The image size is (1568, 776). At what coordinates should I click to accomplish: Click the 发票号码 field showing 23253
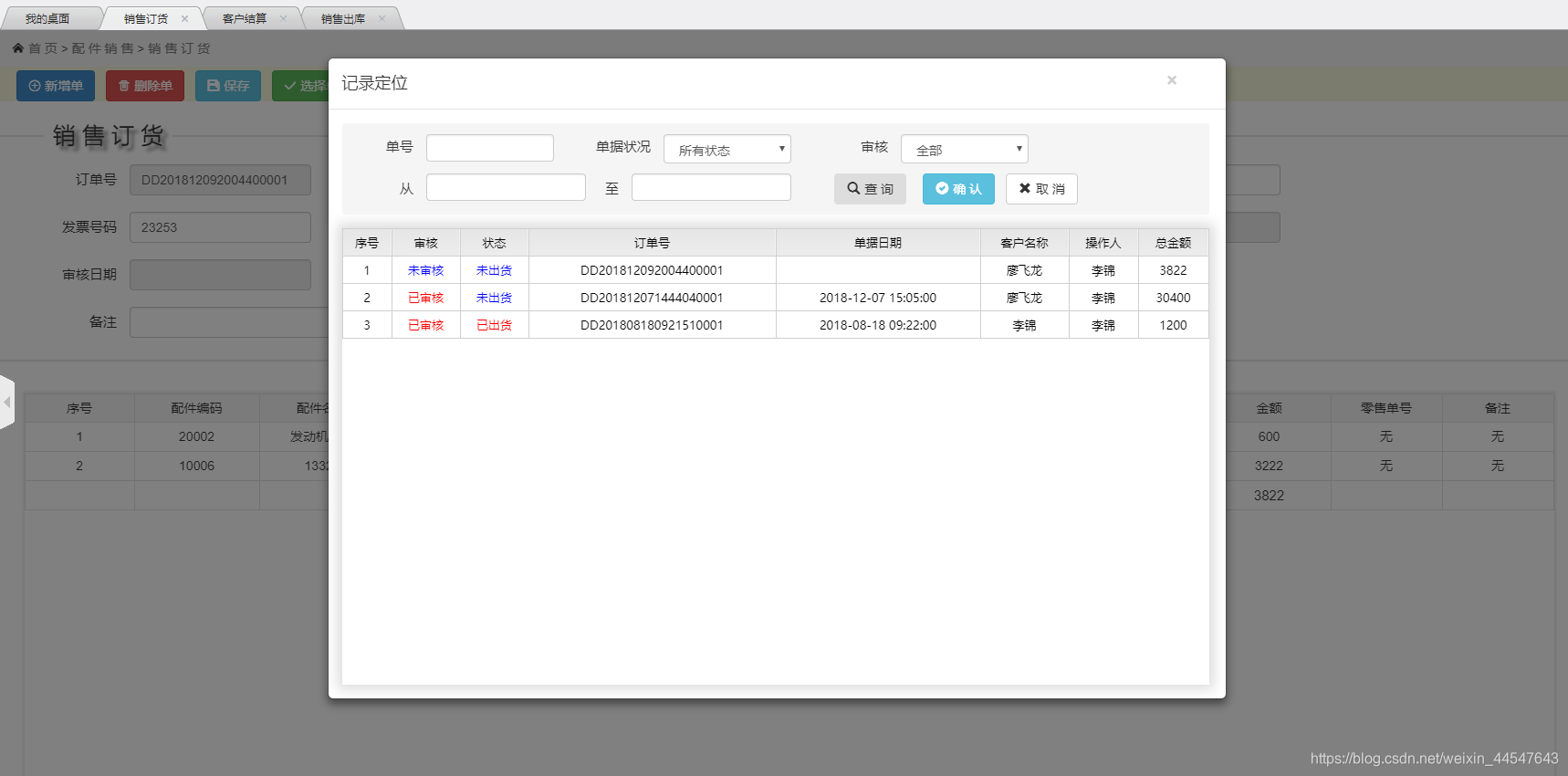tap(220, 227)
